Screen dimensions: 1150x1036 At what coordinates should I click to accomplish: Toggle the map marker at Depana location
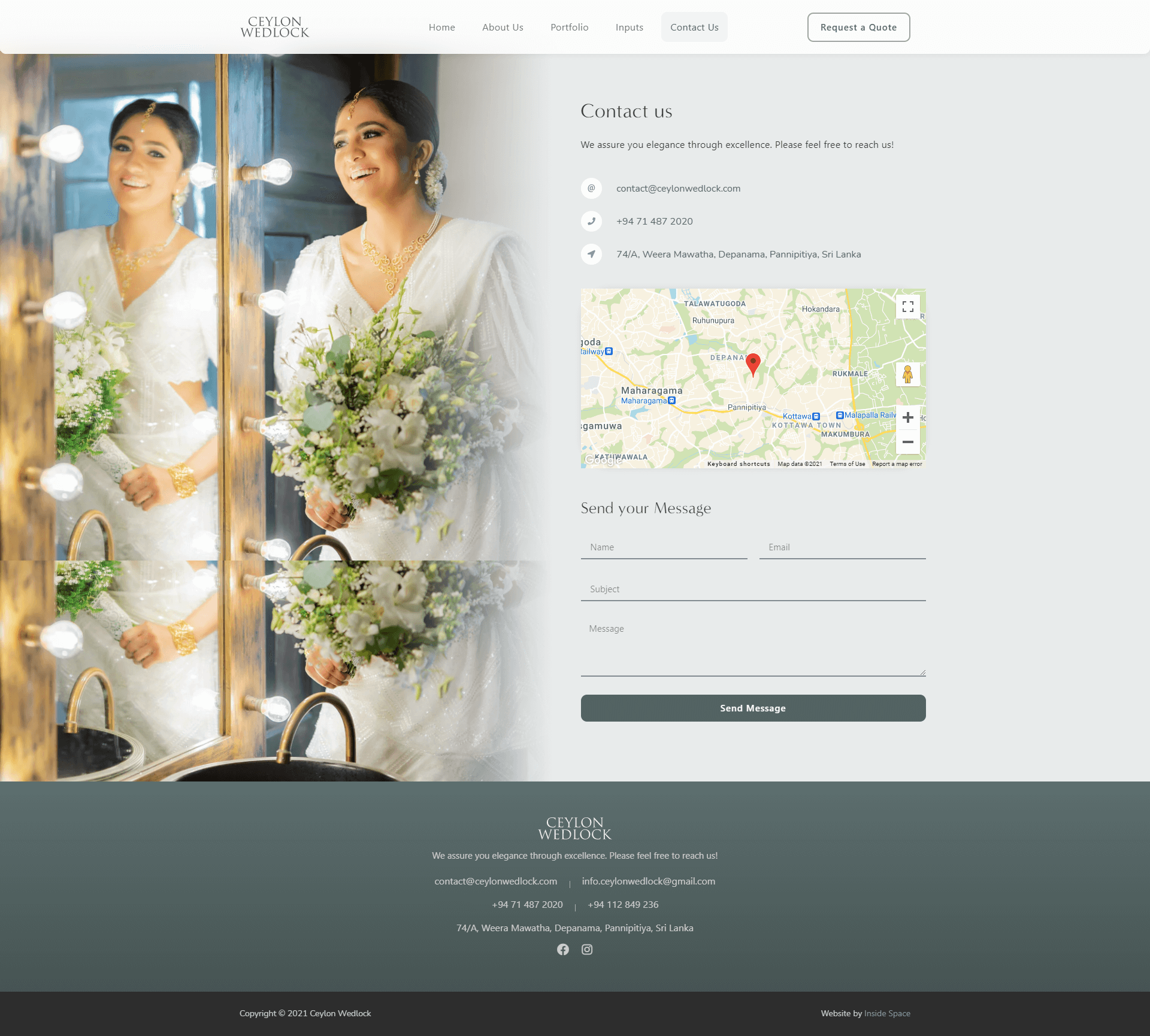coord(753,363)
